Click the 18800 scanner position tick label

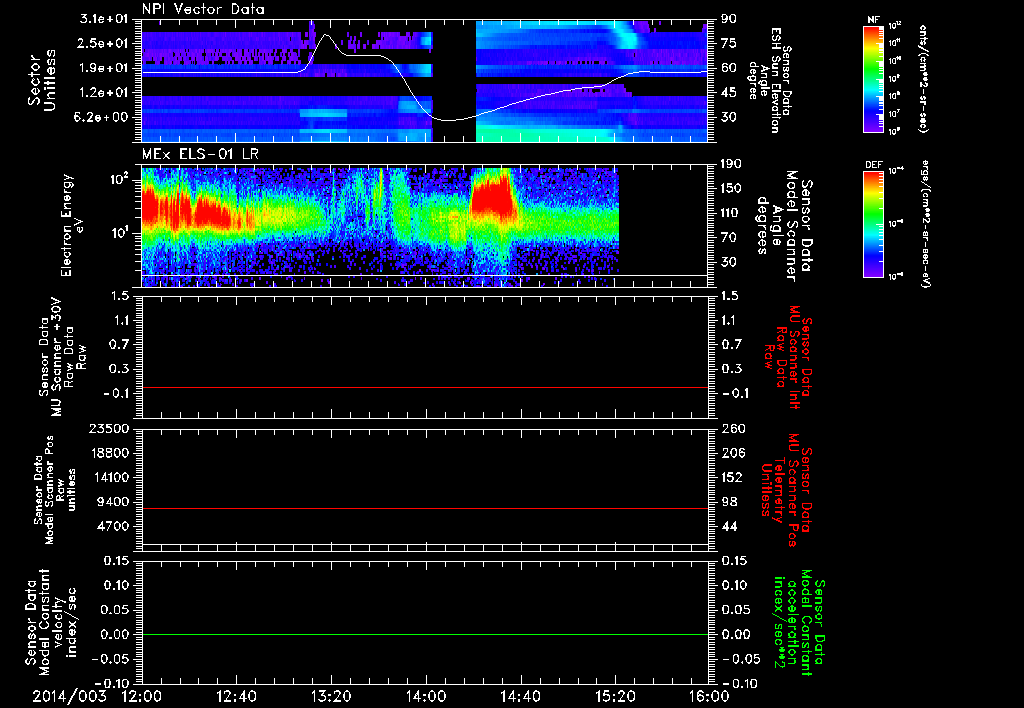pyautogui.click(x=111, y=453)
